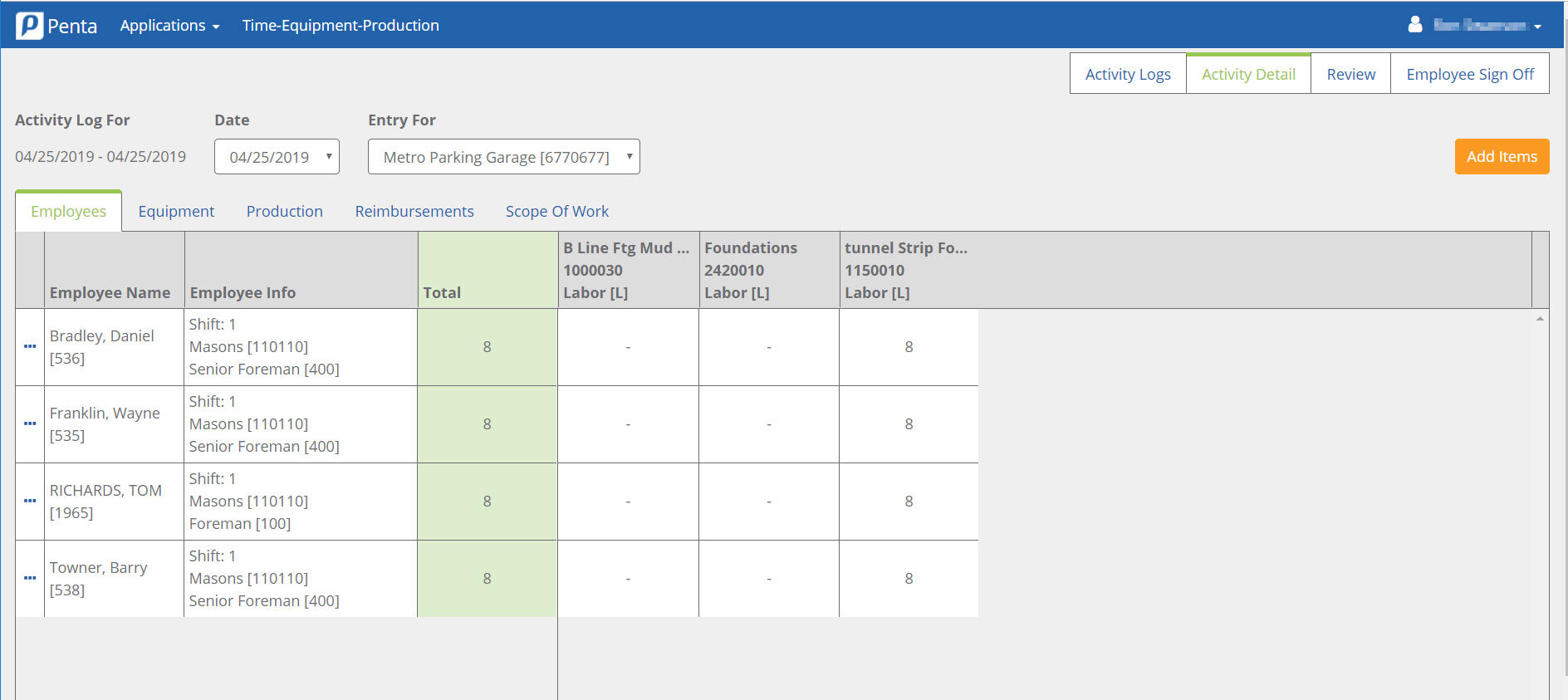Click the Penta logo icon

tap(30, 26)
